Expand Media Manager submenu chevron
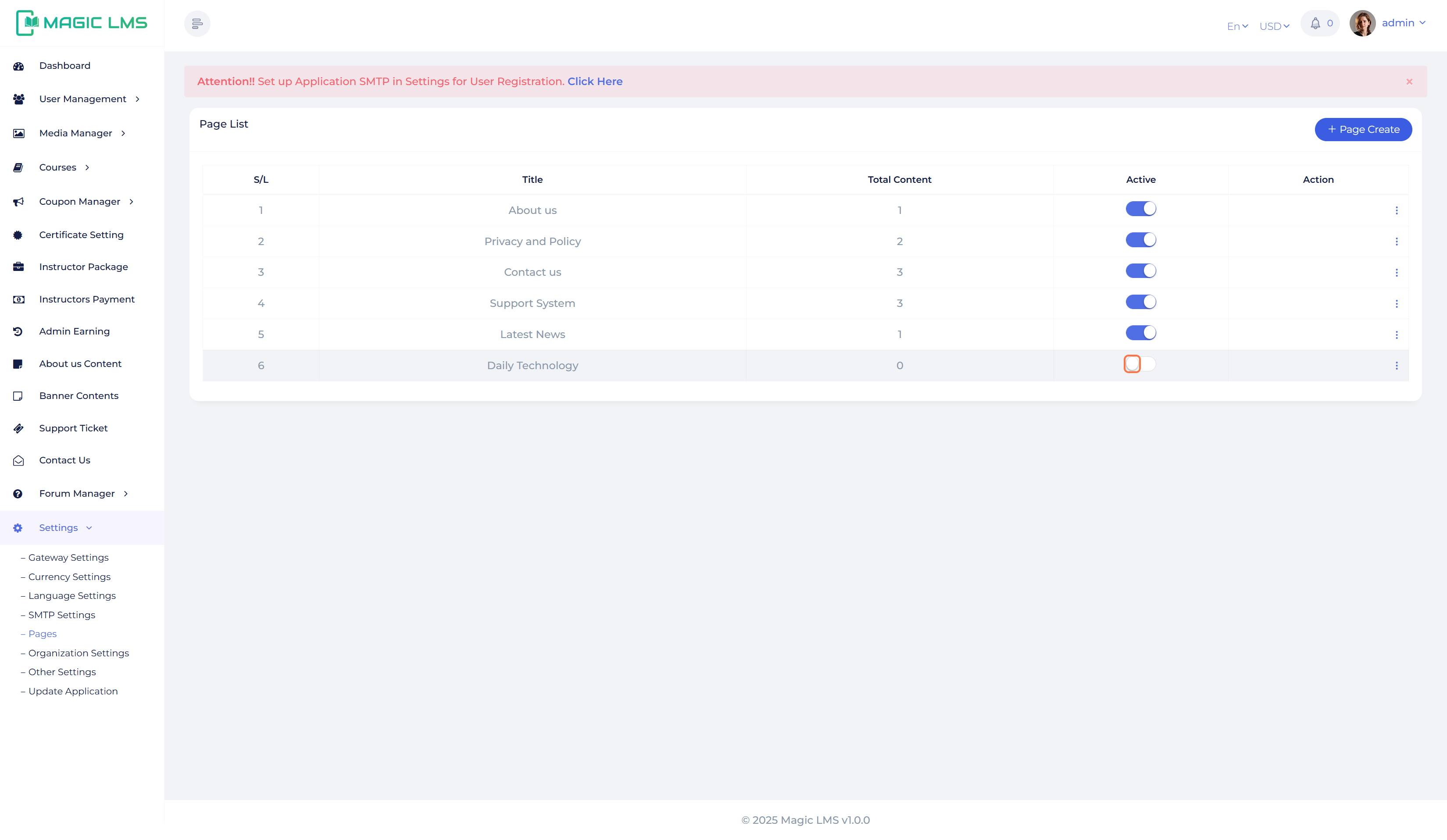Screen dimensions: 1447x840 pyautogui.click(x=123, y=134)
